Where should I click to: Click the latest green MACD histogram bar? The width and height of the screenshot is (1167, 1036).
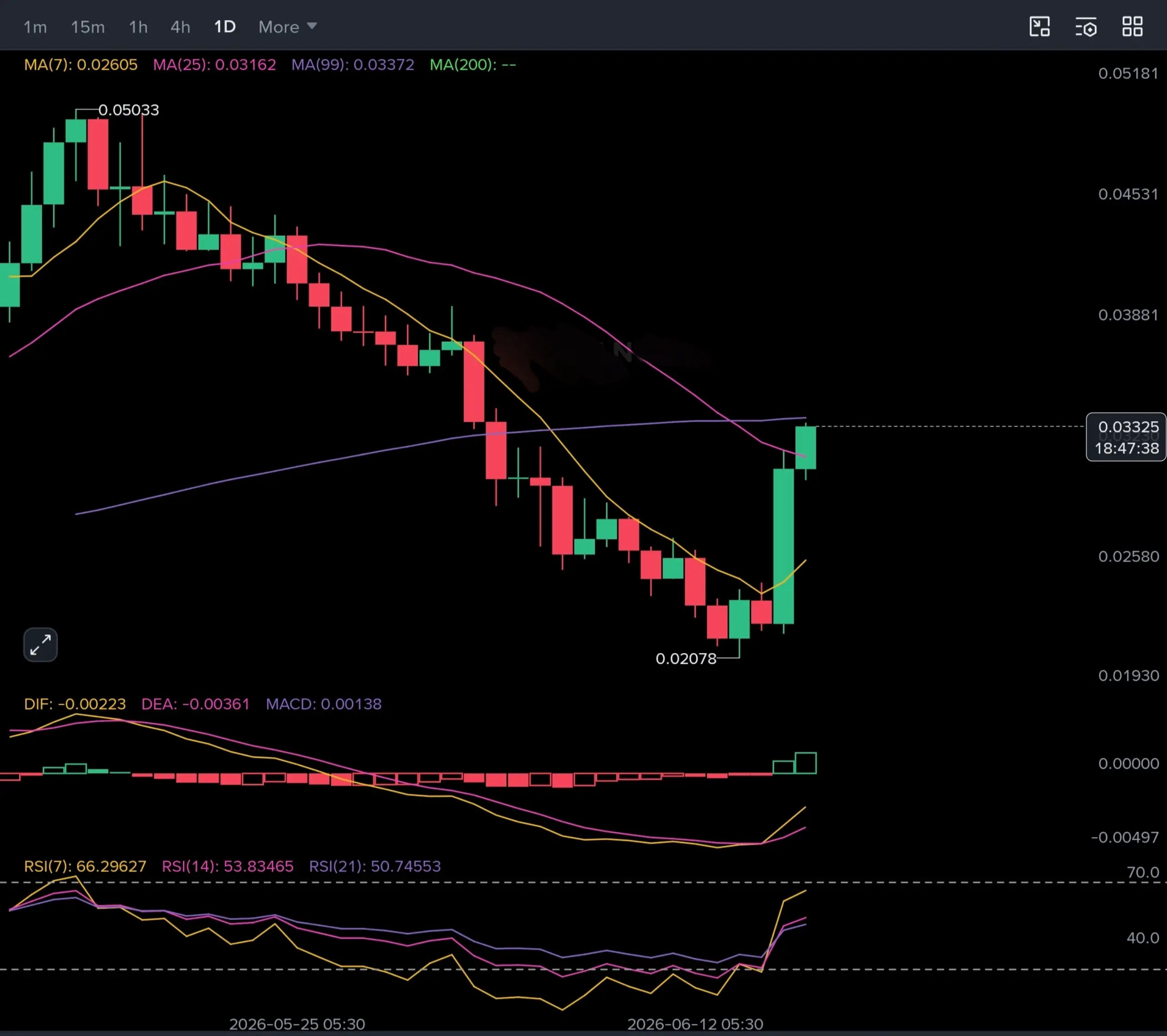click(x=806, y=763)
